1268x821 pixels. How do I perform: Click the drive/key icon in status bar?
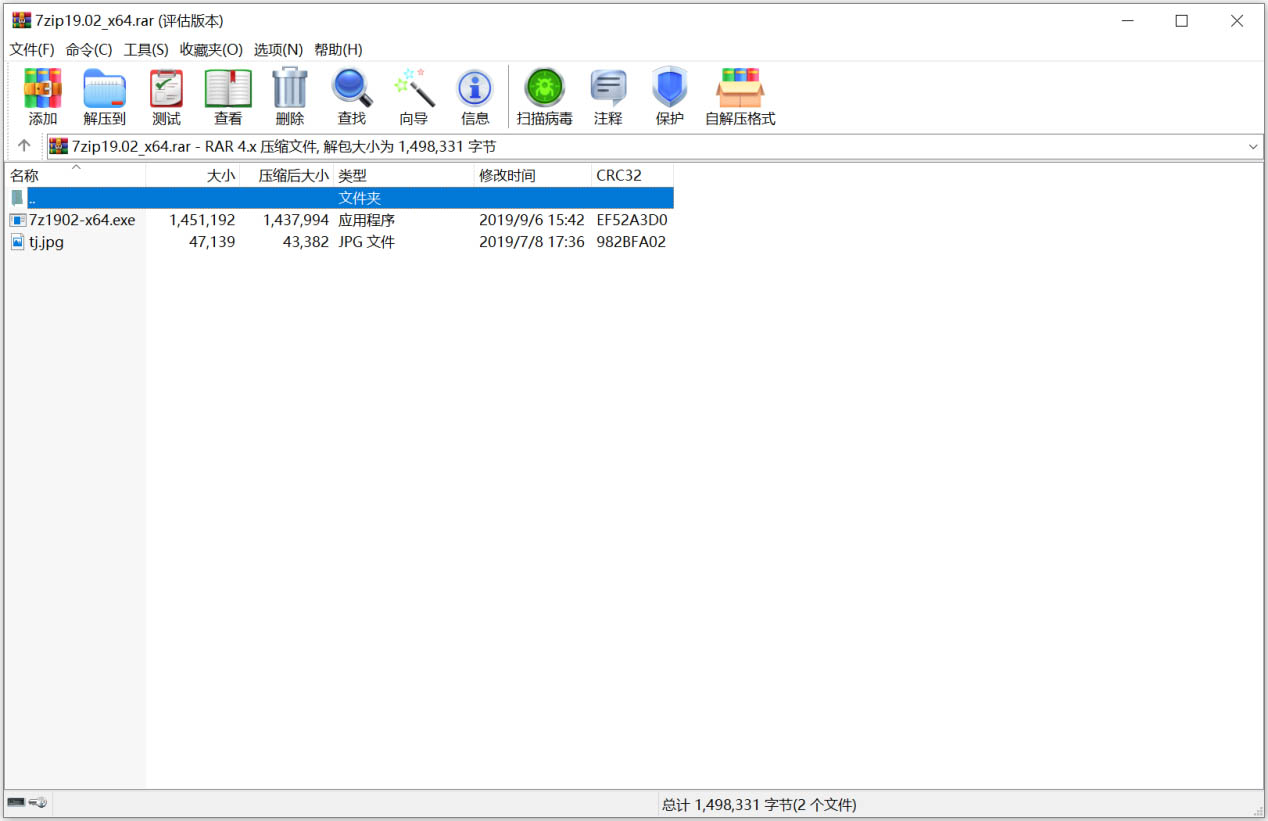pyautogui.click(x=27, y=803)
